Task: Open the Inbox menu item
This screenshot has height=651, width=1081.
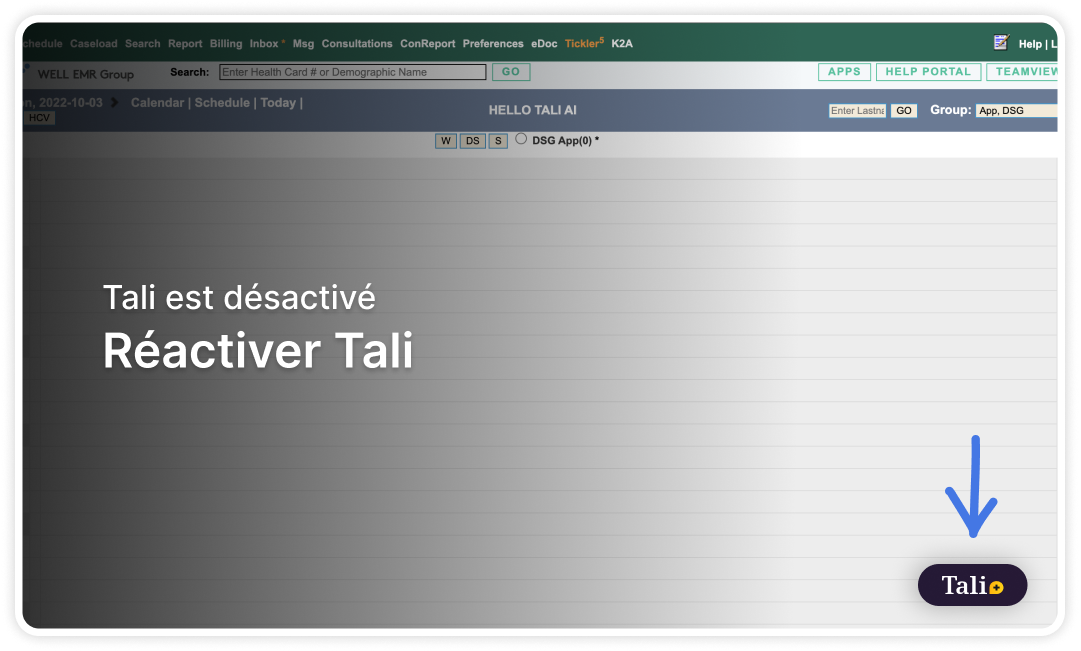Action: (264, 43)
